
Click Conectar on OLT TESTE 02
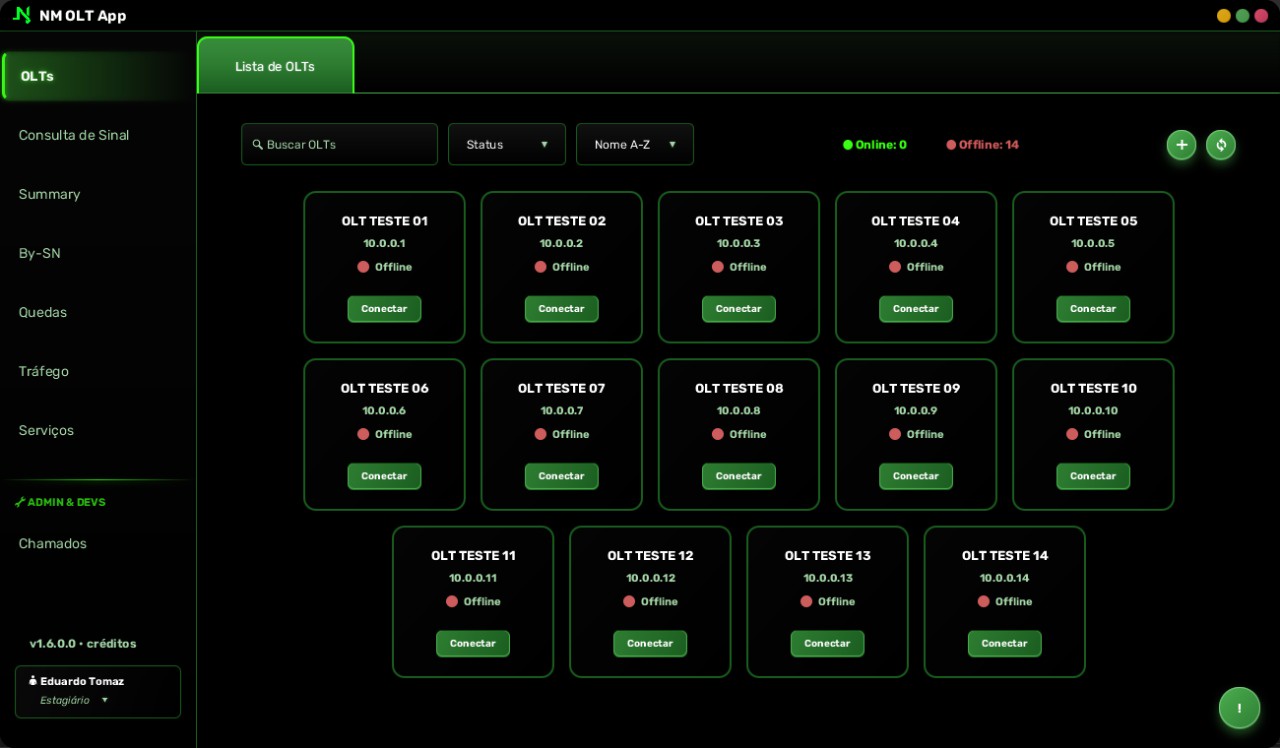pos(561,309)
